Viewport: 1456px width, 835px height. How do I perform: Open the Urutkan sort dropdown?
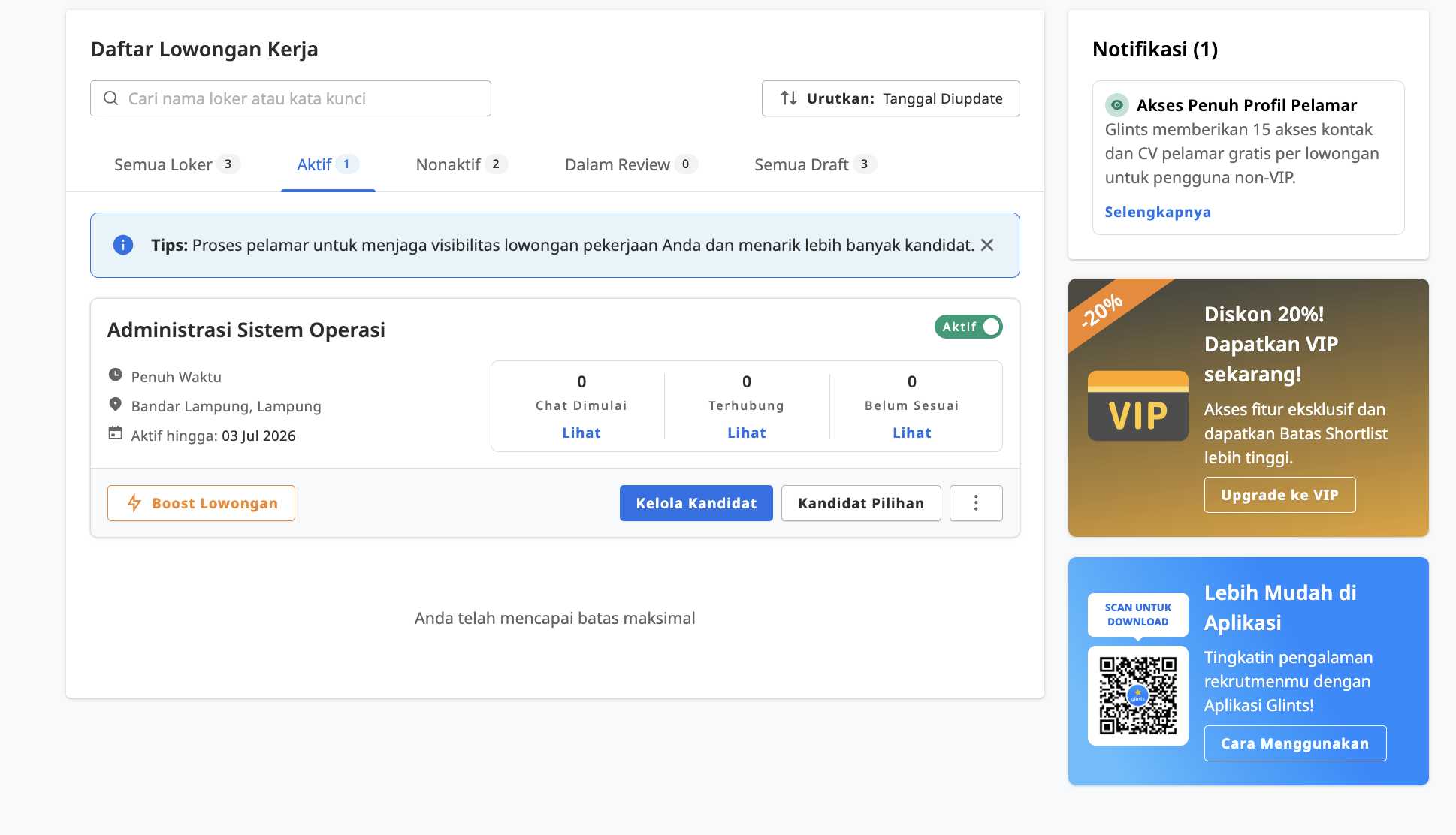tap(891, 98)
